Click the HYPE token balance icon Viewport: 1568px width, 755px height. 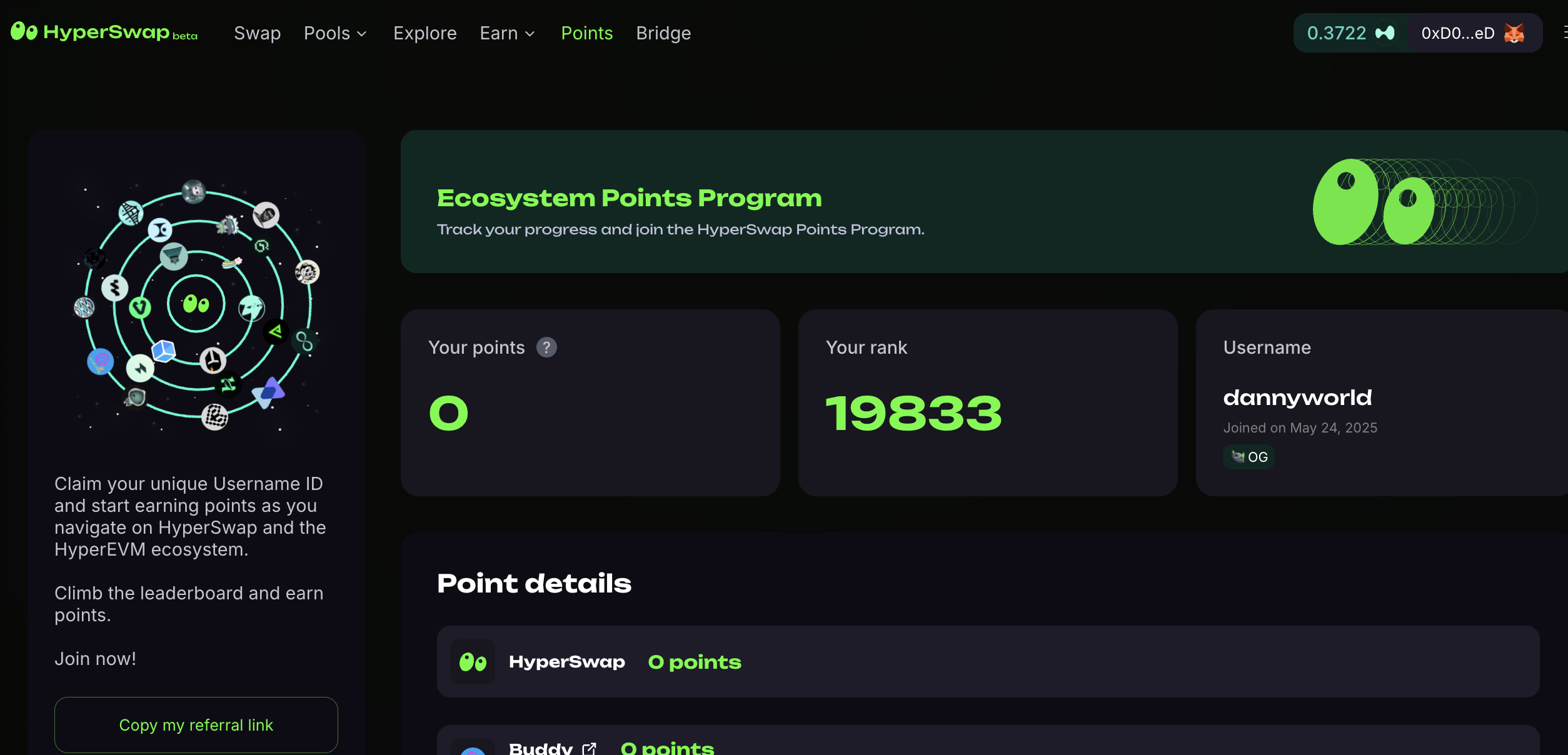(x=1385, y=33)
